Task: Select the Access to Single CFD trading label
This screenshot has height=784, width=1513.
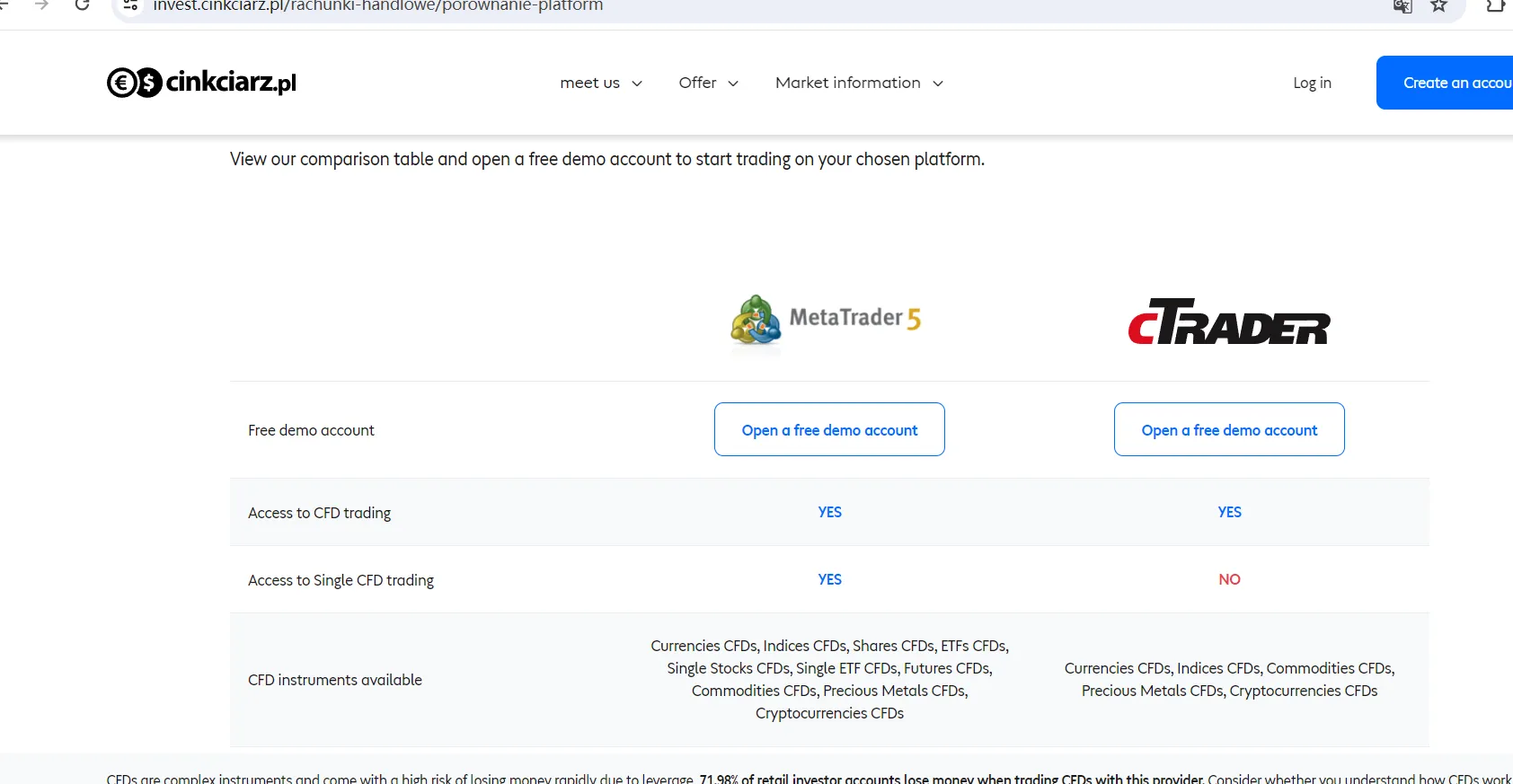Action: tap(341, 580)
